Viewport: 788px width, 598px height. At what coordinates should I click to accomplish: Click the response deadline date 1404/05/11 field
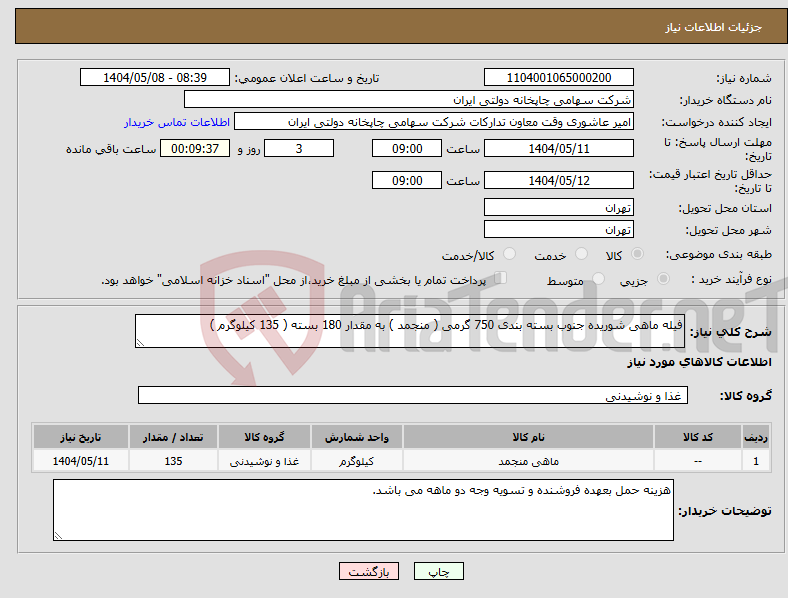[558, 148]
